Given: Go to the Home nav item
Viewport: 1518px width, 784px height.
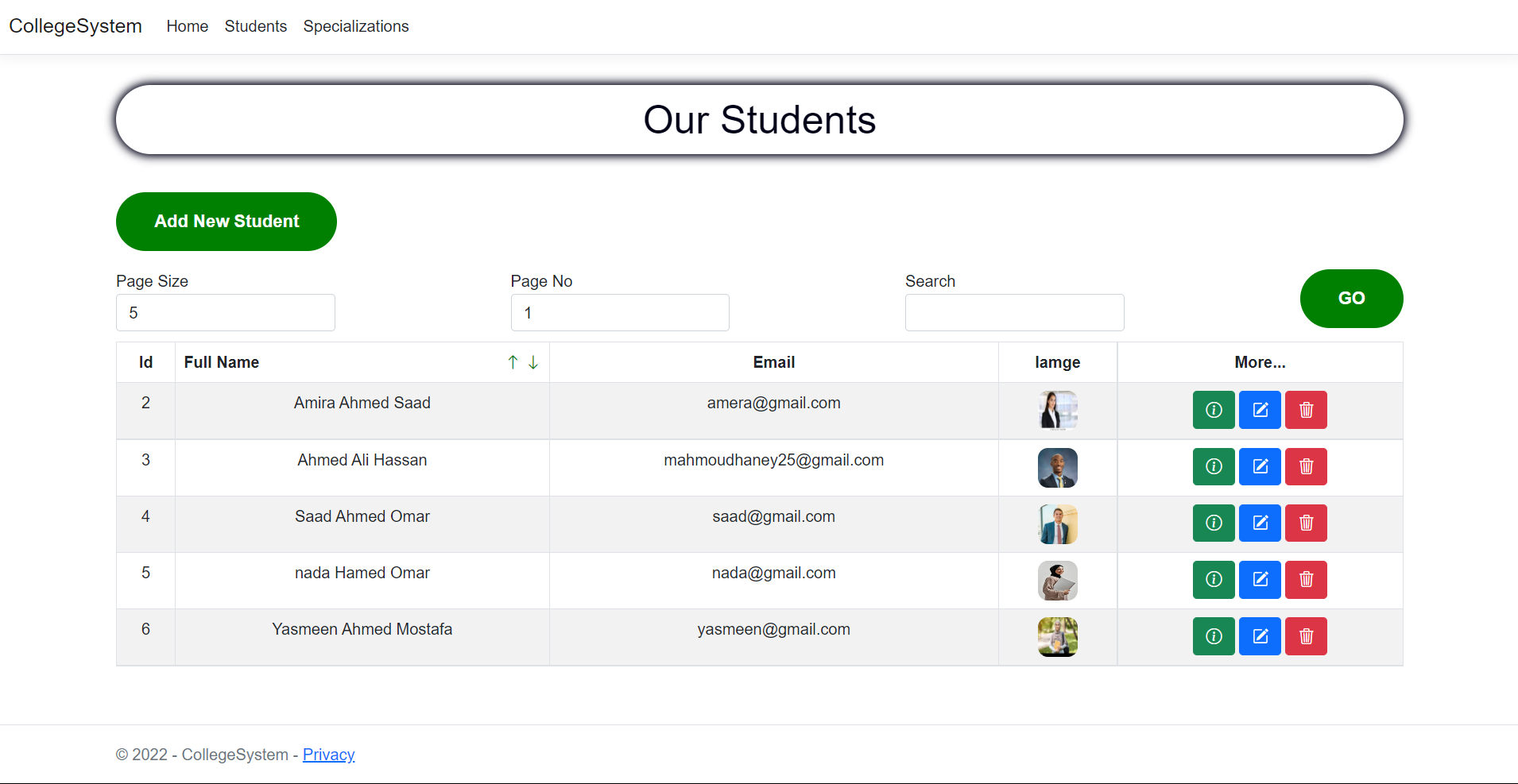Looking at the screenshot, I should tap(187, 26).
